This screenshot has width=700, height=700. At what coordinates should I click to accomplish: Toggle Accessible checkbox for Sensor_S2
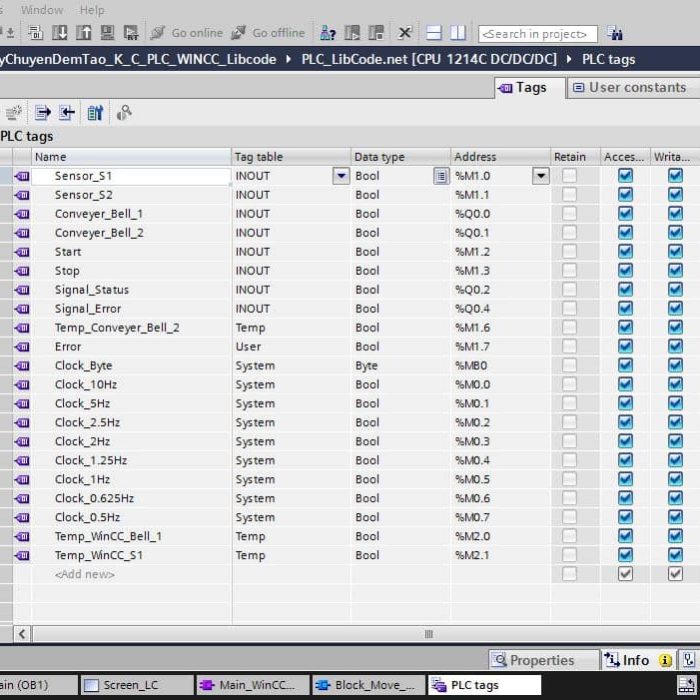click(x=625, y=195)
